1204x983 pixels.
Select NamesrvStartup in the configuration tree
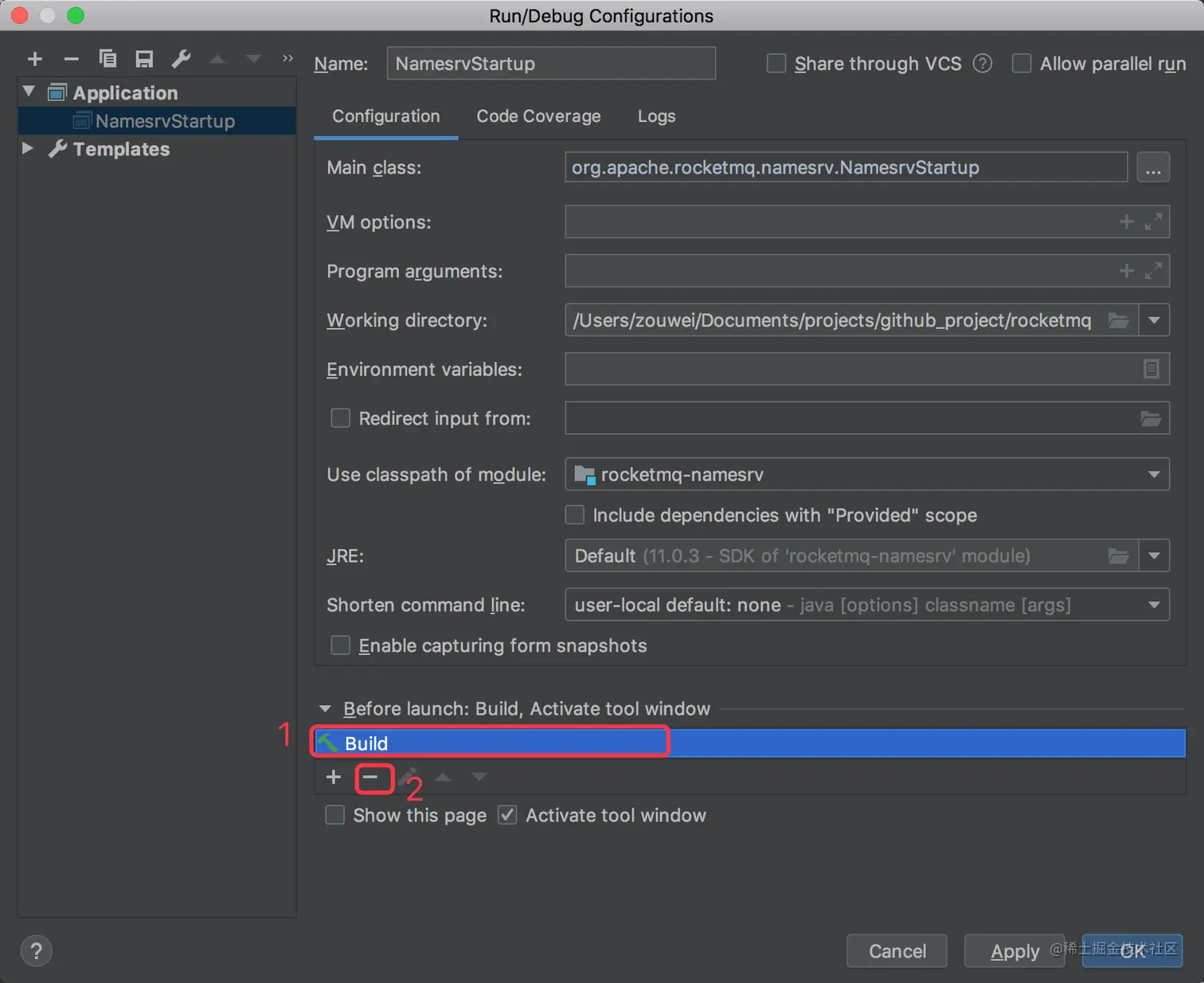click(157, 121)
